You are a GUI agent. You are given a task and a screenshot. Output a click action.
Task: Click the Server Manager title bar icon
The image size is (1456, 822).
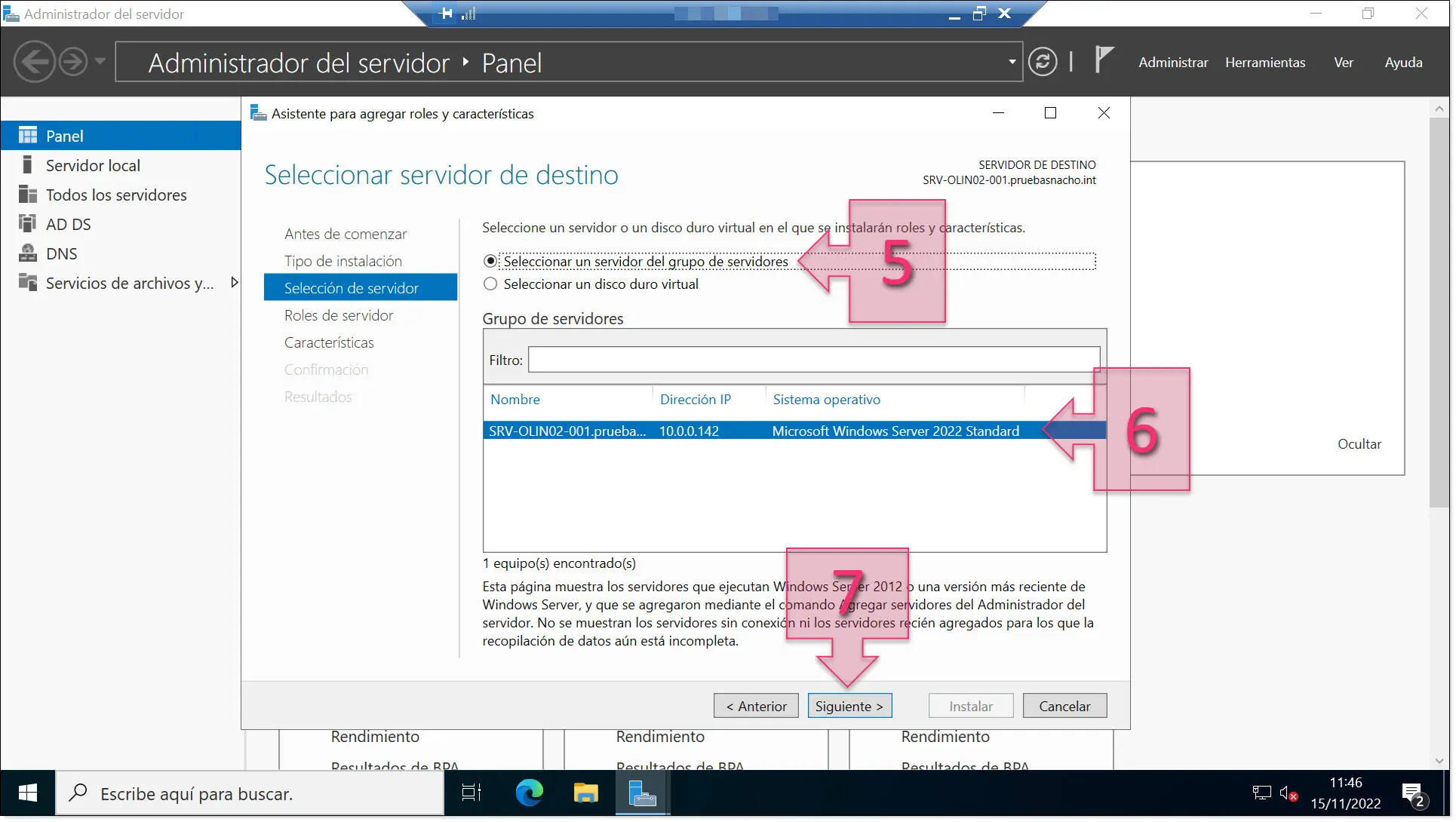click(11, 14)
